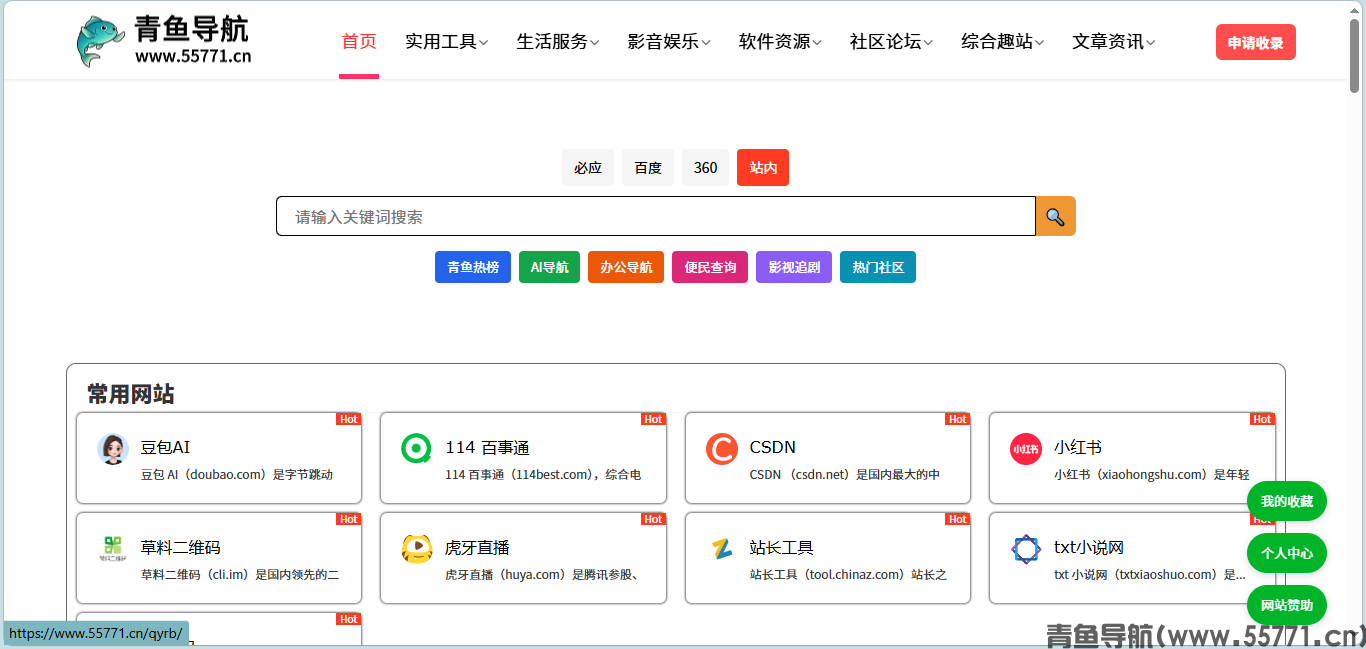Open the 草料二维码 site title
This screenshot has height=649, width=1366.
coord(180,547)
